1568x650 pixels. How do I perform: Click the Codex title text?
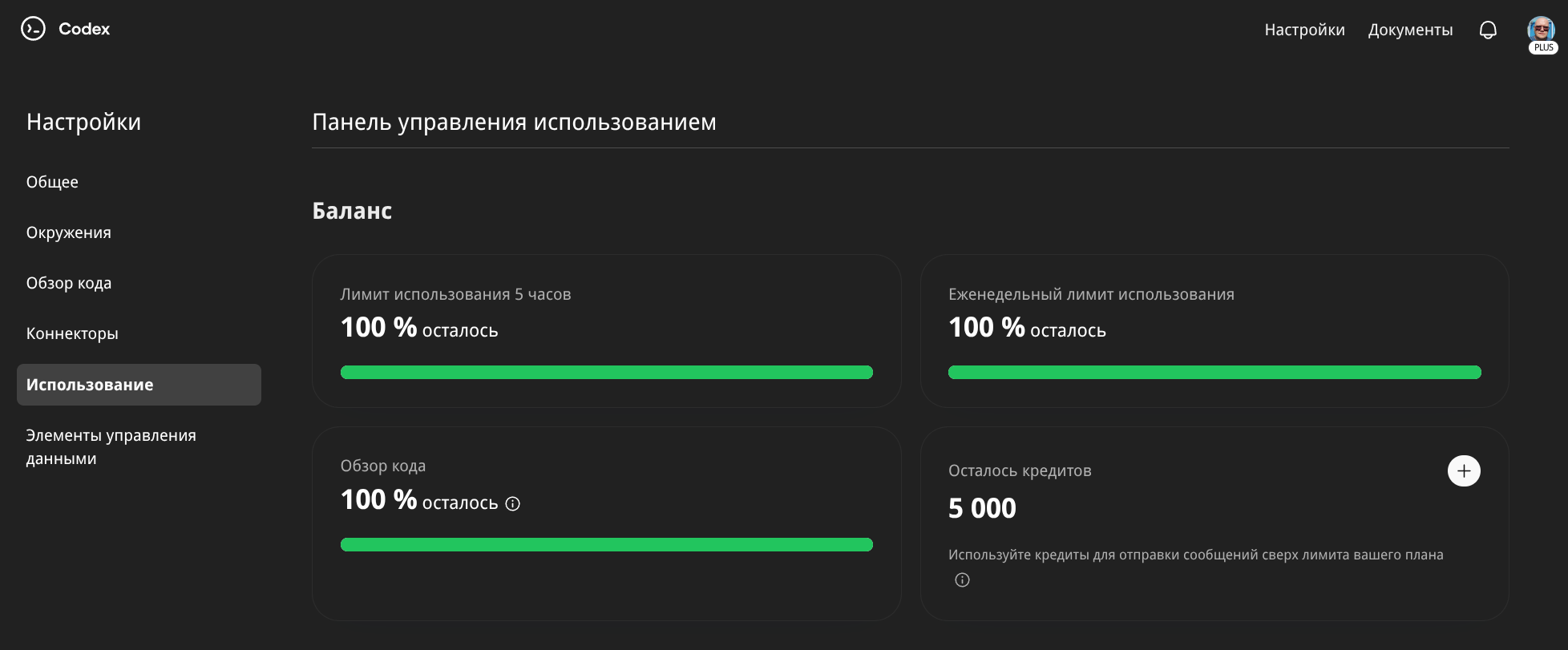pyautogui.click(x=84, y=29)
